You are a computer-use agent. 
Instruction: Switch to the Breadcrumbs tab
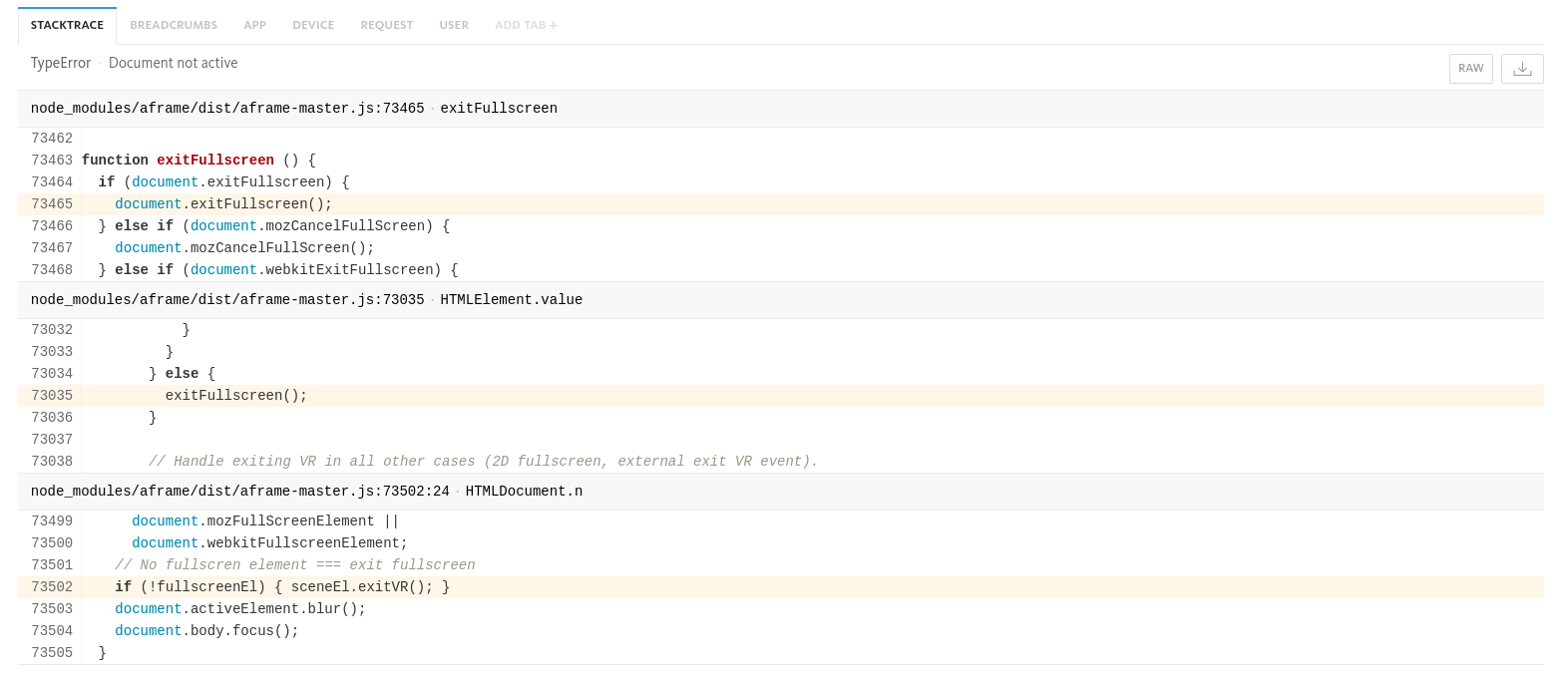pyautogui.click(x=174, y=25)
